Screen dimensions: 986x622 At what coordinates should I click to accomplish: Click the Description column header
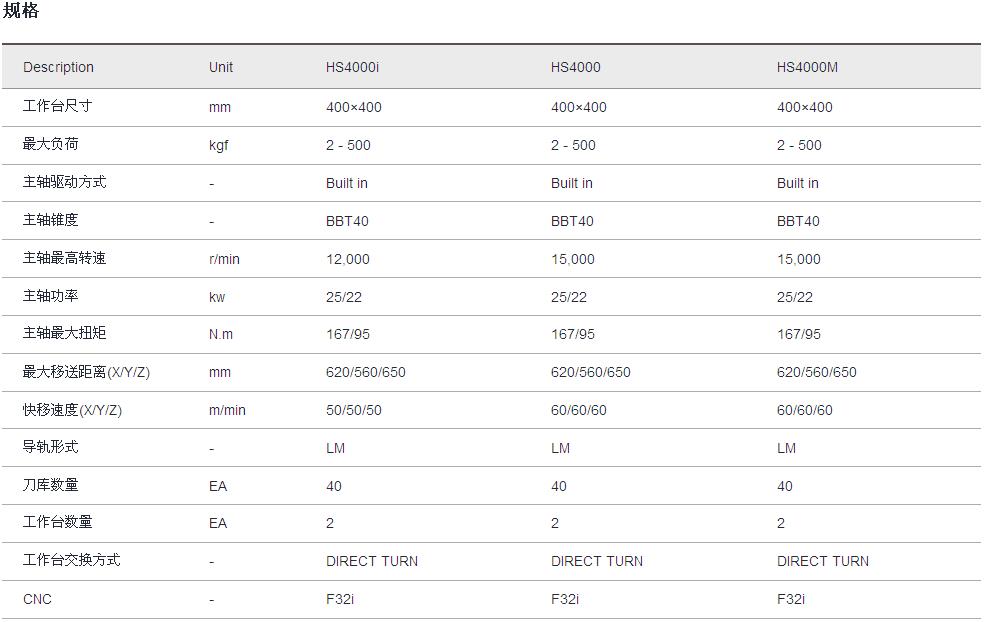pyautogui.click(x=58, y=67)
